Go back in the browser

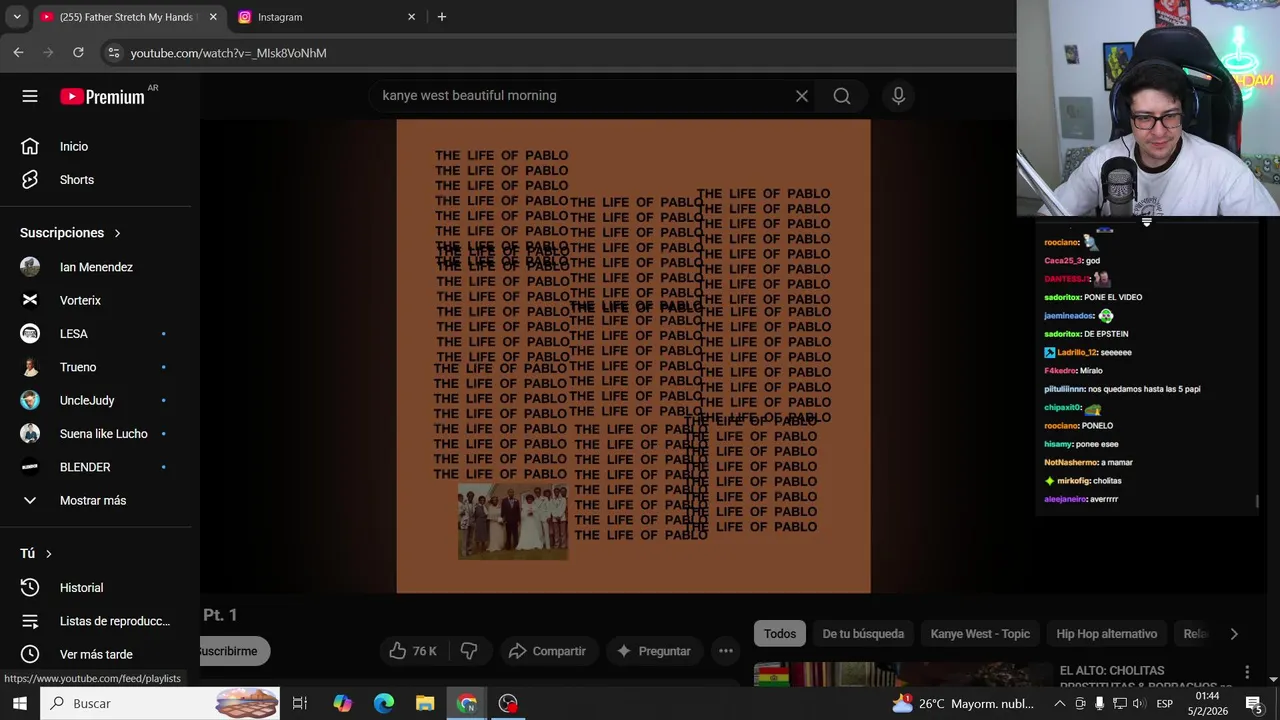pyautogui.click(x=18, y=52)
